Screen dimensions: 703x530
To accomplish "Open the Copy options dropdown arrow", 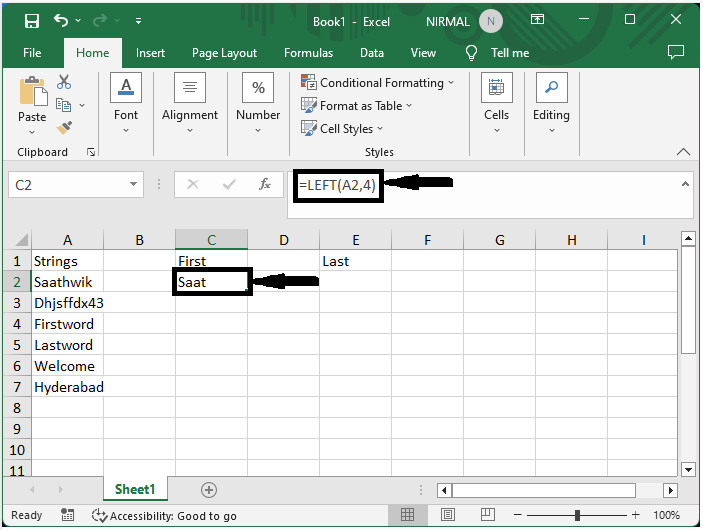I will pyautogui.click(x=82, y=106).
